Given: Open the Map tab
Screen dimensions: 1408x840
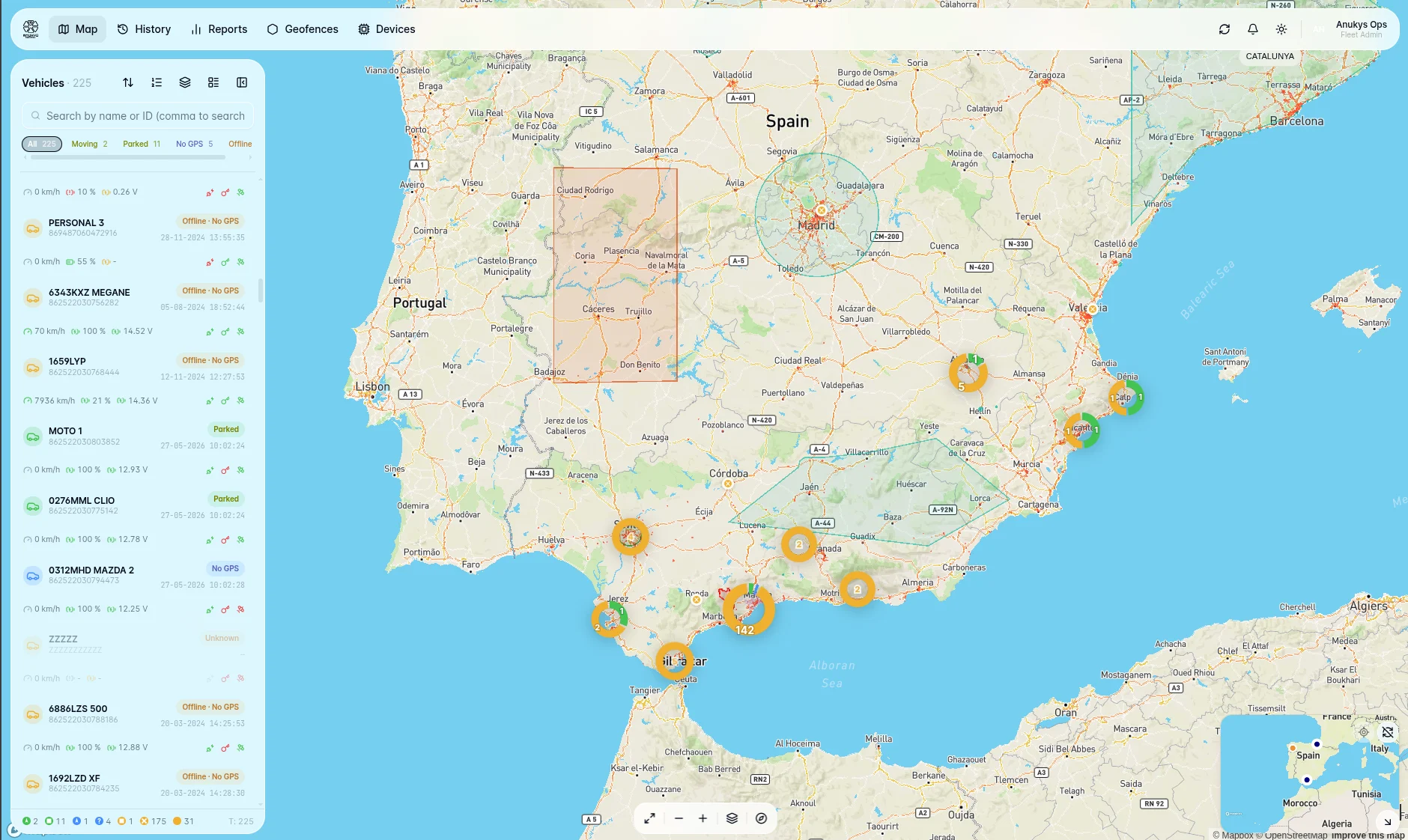Looking at the screenshot, I should click(78, 29).
